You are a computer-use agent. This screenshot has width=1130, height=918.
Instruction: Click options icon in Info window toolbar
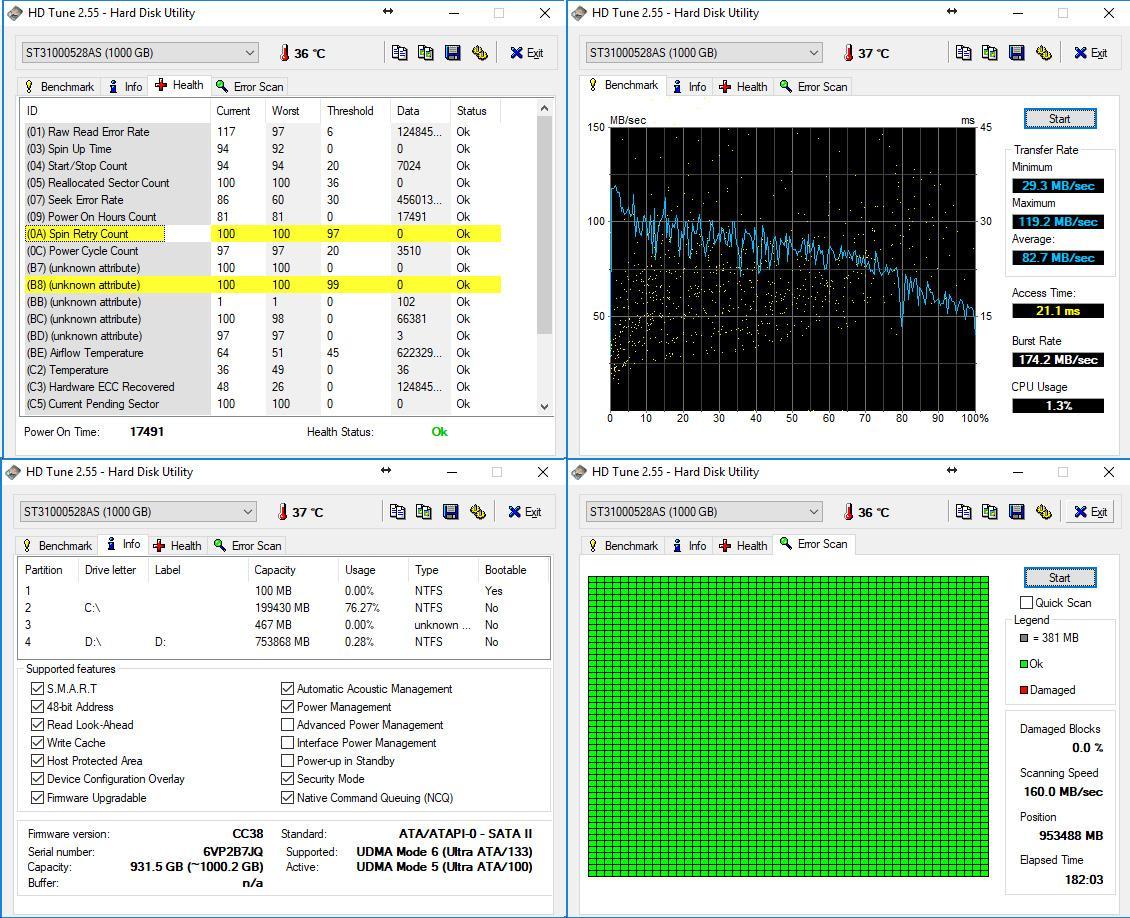477,512
